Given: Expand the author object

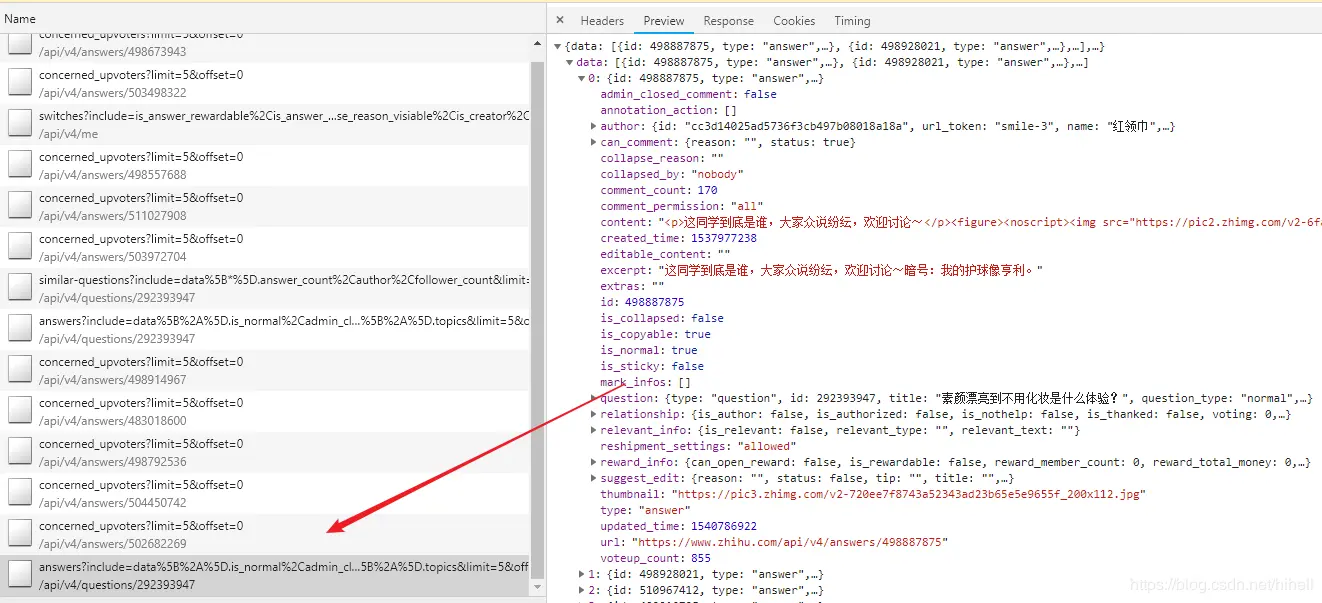Looking at the screenshot, I should tap(594, 126).
